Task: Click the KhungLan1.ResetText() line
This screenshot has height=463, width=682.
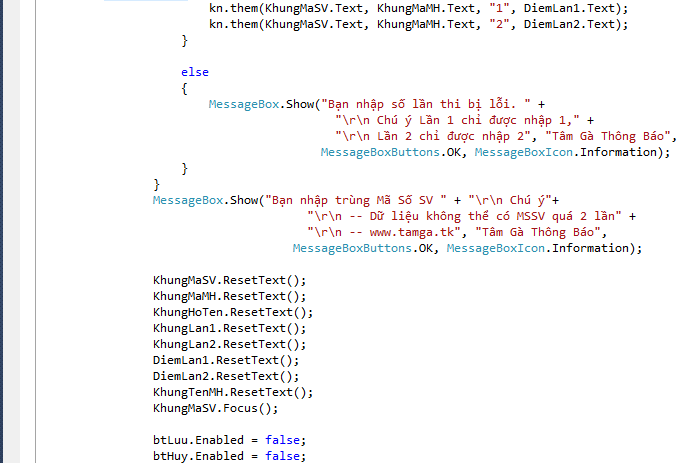Action: [x=230, y=329]
